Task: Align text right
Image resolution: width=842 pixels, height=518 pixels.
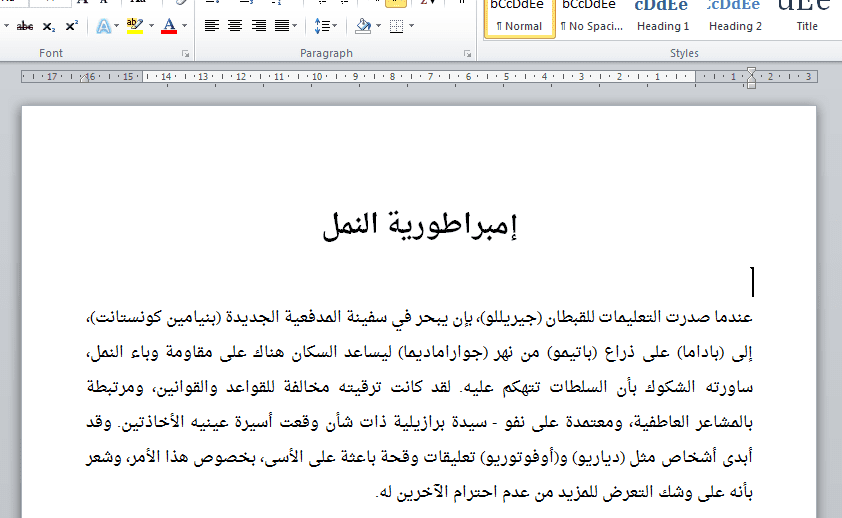Action: pos(259,26)
